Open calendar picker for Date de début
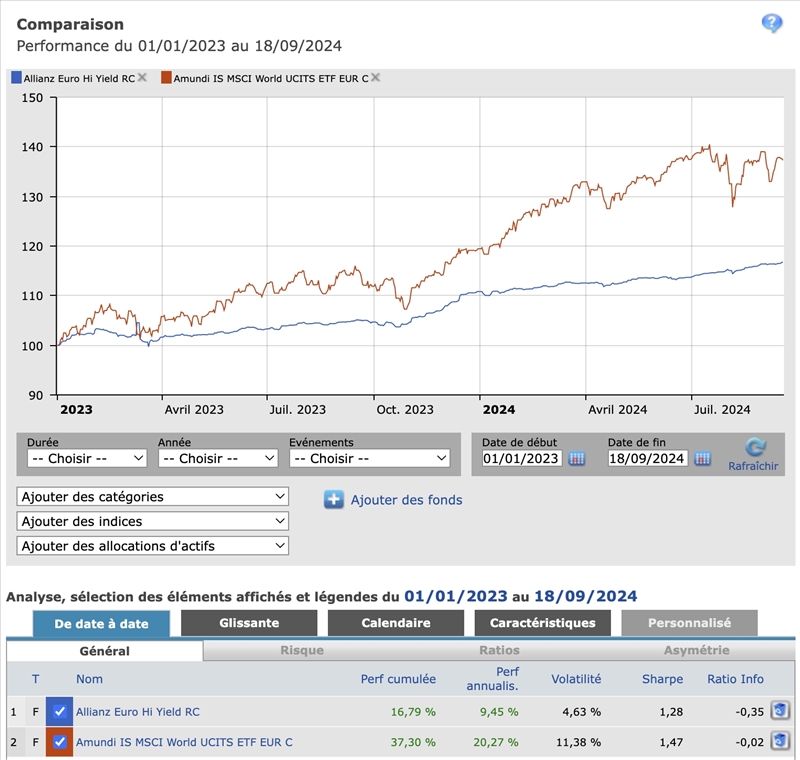Screen dimensions: 800x760 [577, 459]
